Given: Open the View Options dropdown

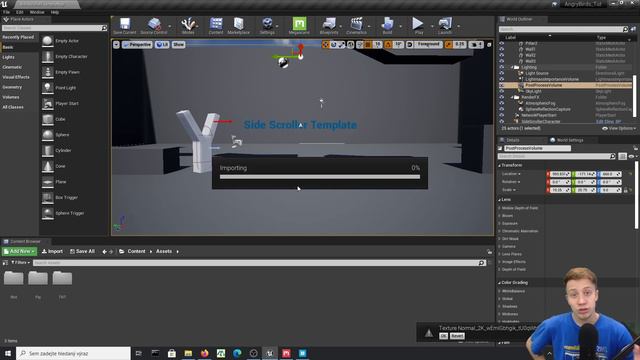Looking at the screenshot, I should pos(619,128).
